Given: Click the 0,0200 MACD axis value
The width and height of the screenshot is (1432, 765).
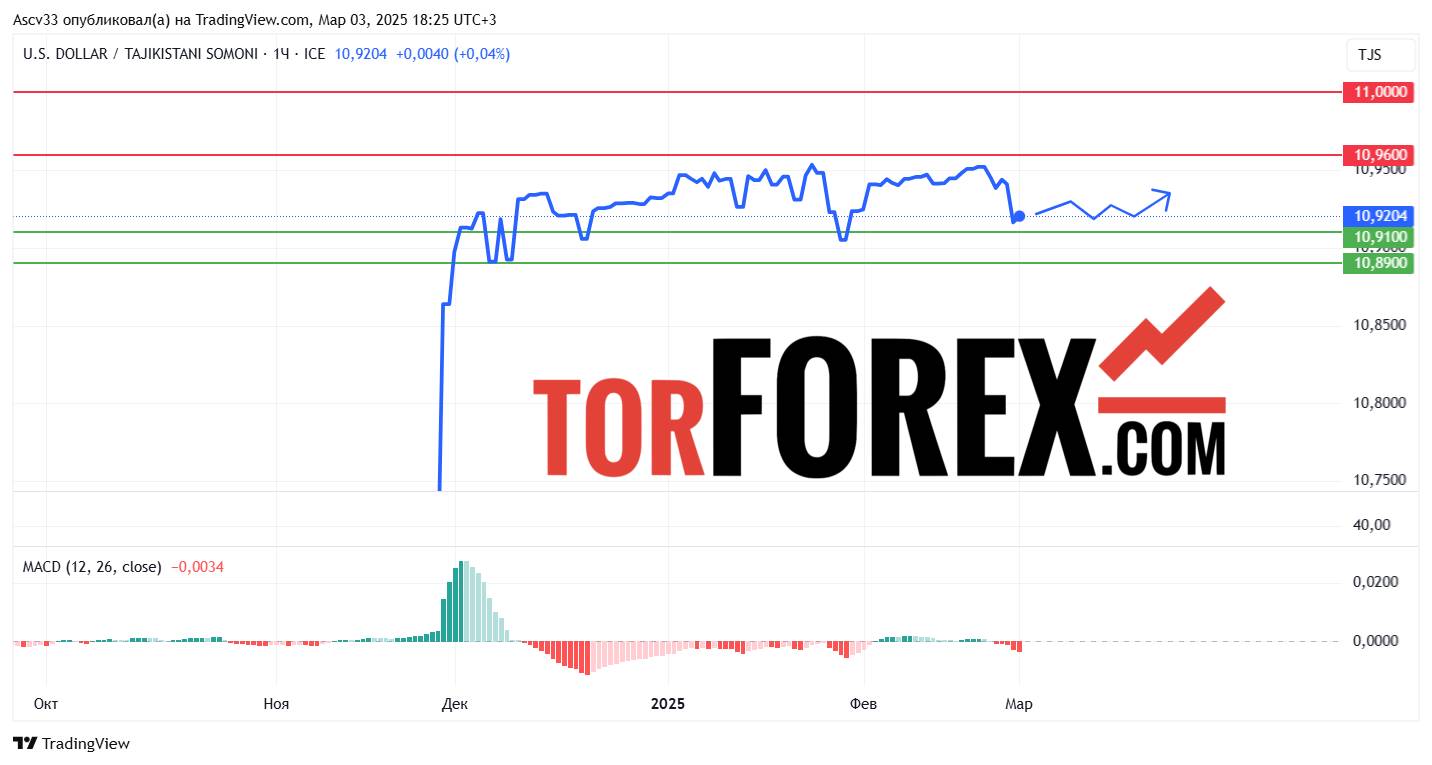Looking at the screenshot, I should coord(1376,582).
